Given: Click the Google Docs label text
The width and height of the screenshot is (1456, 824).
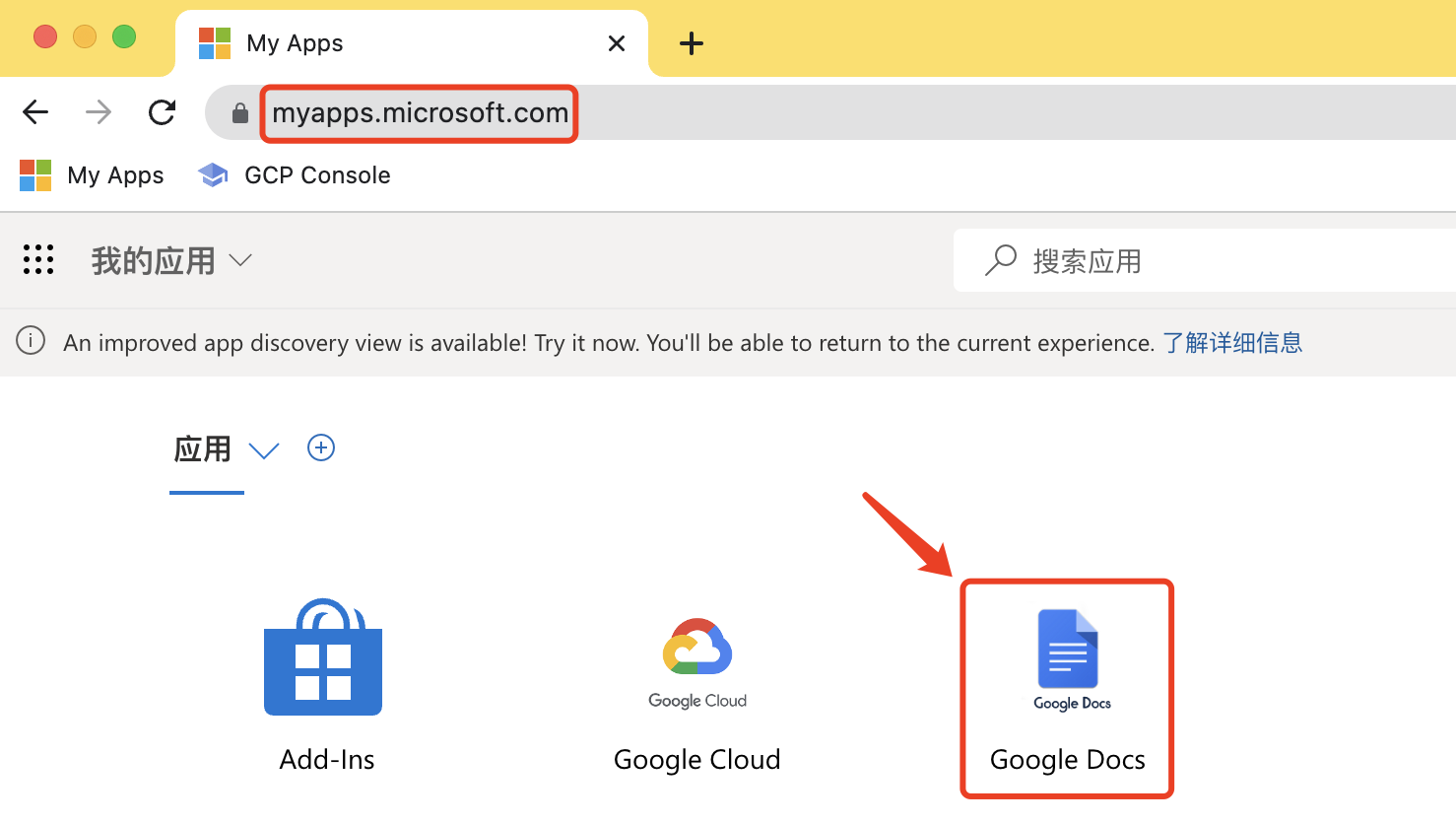Looking at the screenshot, I should pyautogui.click(x=1068, y=760).
